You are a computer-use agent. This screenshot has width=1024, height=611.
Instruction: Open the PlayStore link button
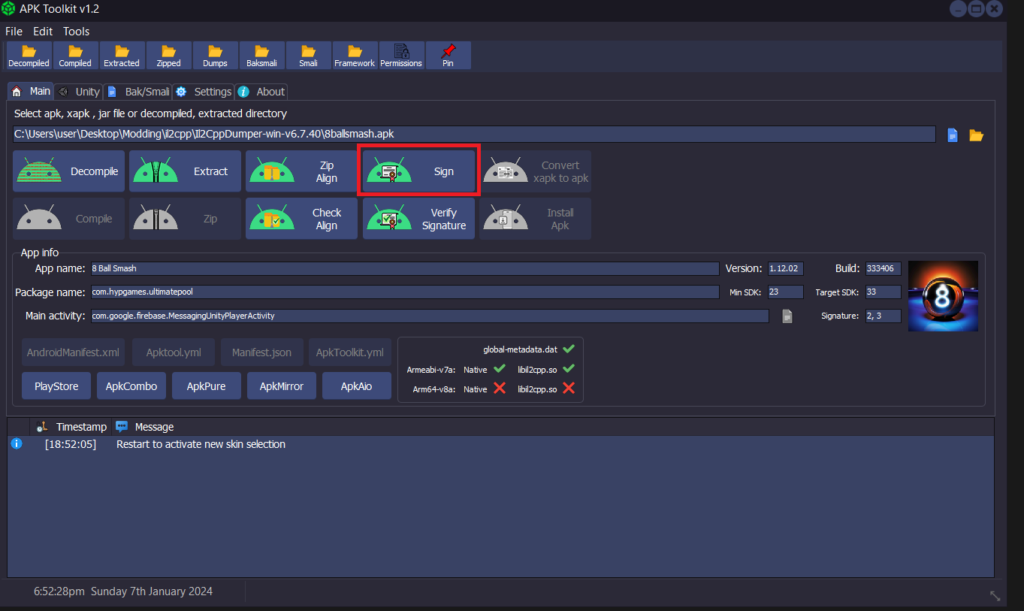56,386
